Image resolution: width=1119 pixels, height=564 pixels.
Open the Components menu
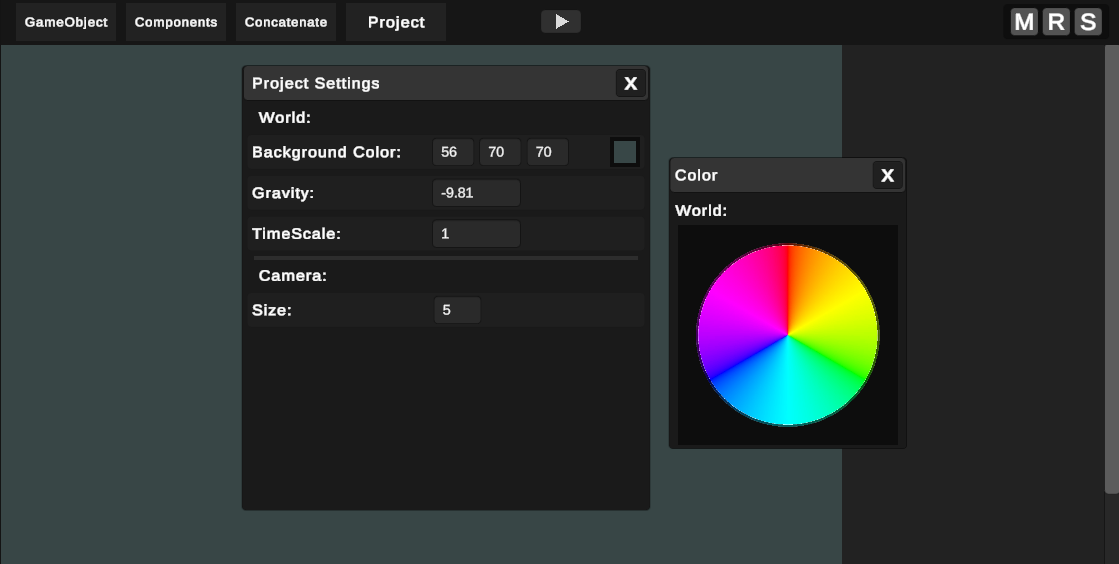[x=176, y=22]
